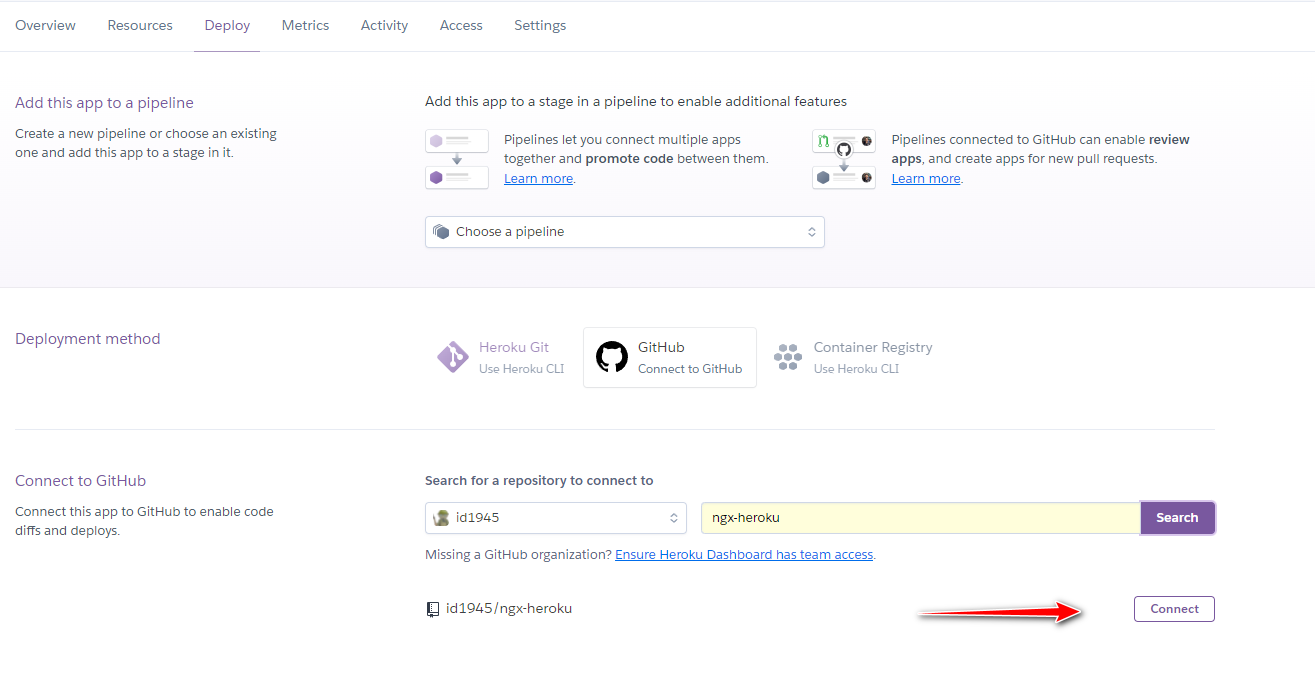Switch to the Resources tab

(x=140, y=25)
